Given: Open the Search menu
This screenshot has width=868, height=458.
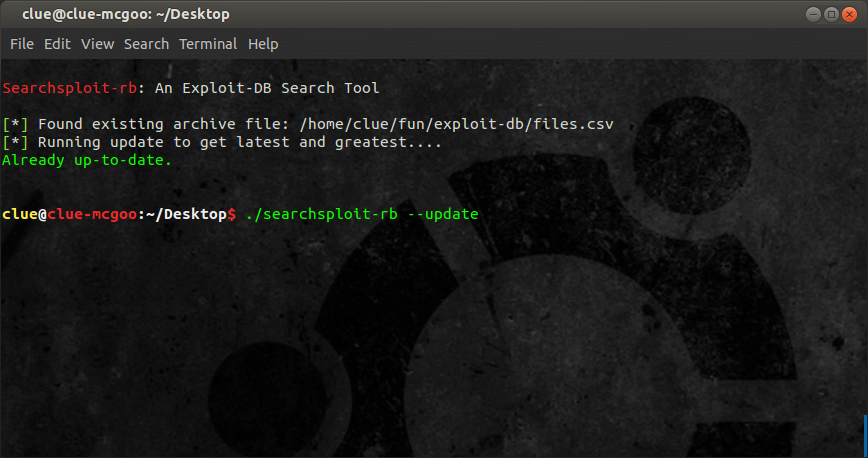Looking at the screenshot, I should click(146, 44).
